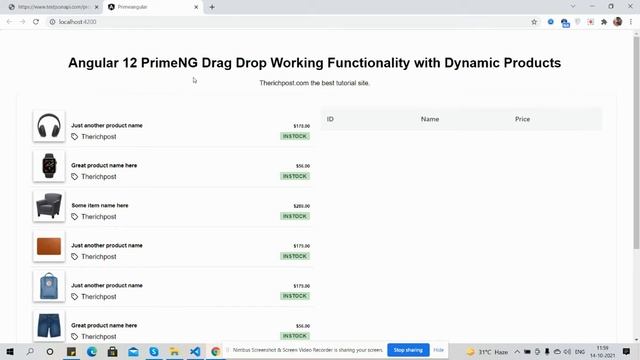Open the taskbar clock and calendar
The image size is (640, 360).
(602, 352)
